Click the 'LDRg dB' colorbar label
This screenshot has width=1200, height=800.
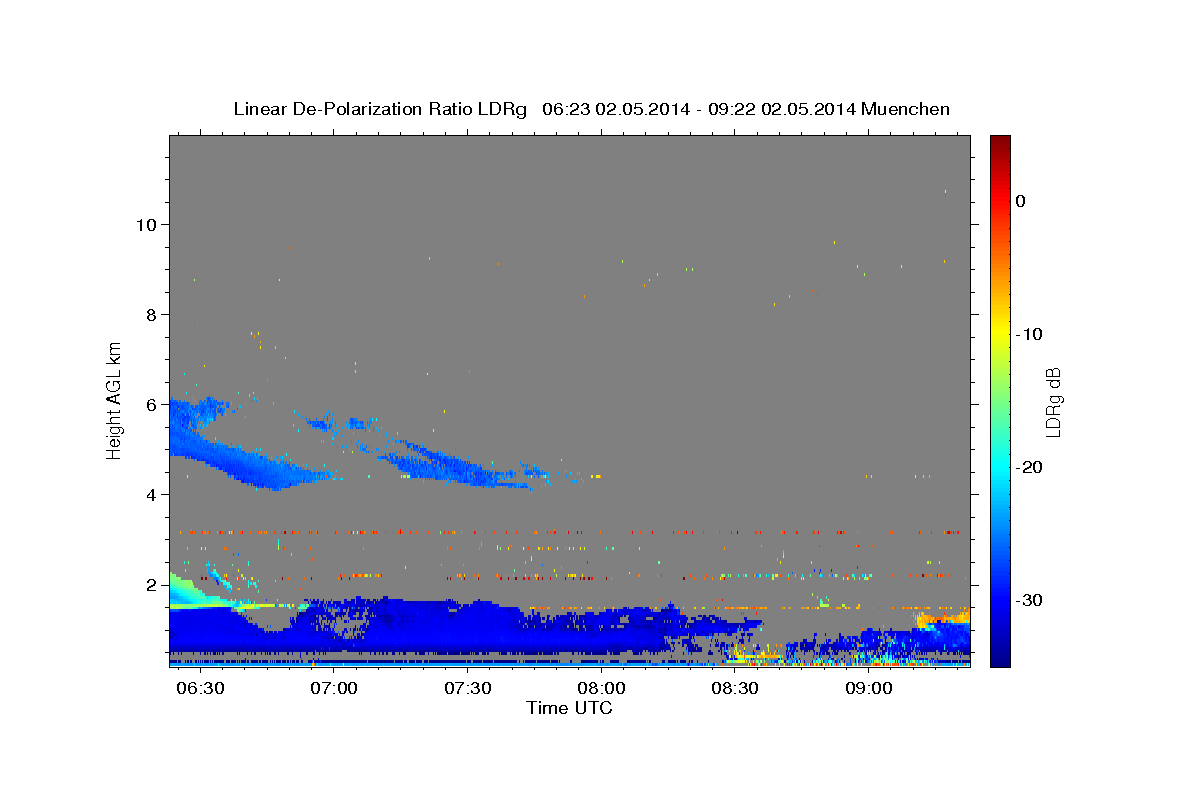pos(1053,402)
